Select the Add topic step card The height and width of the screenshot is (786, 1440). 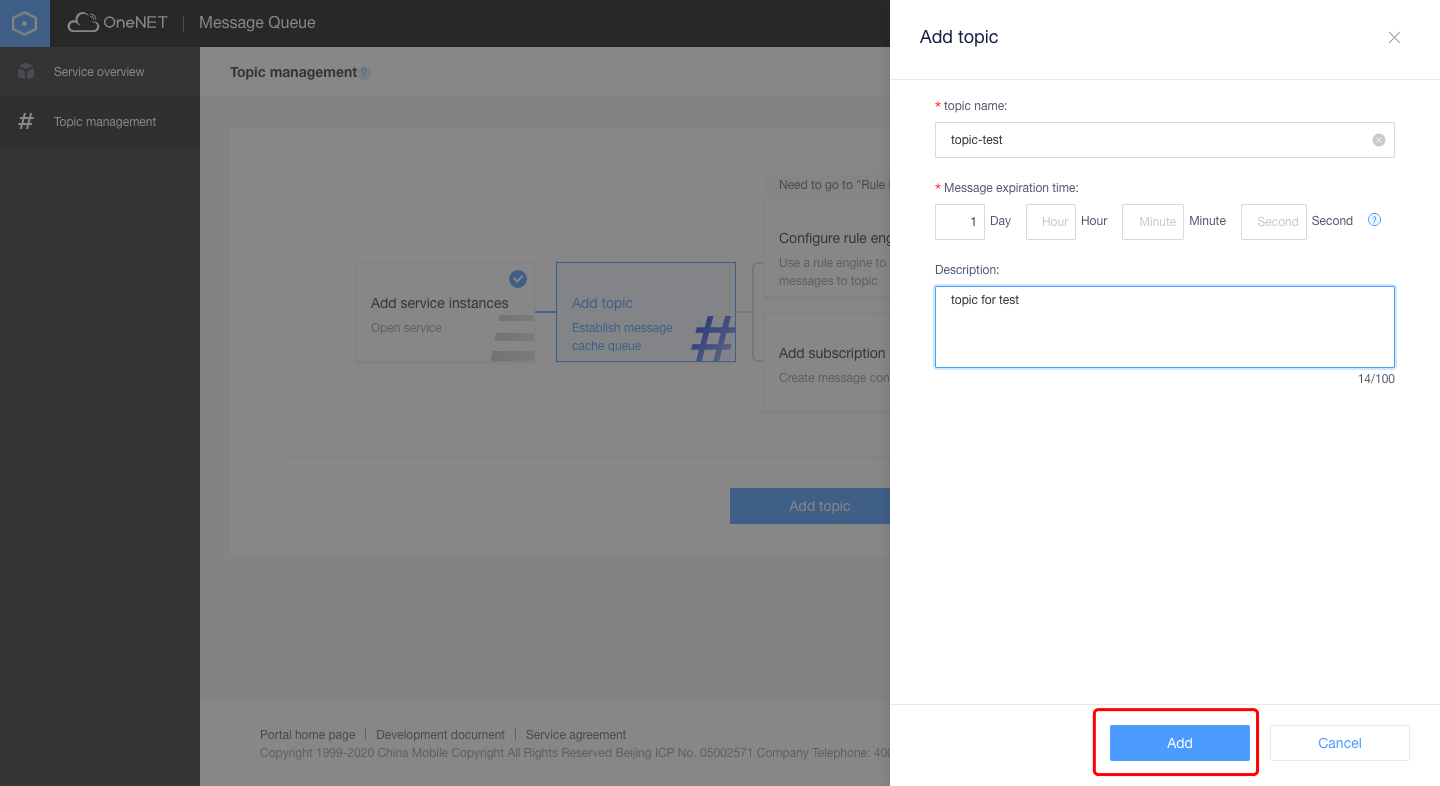(646, 312)
